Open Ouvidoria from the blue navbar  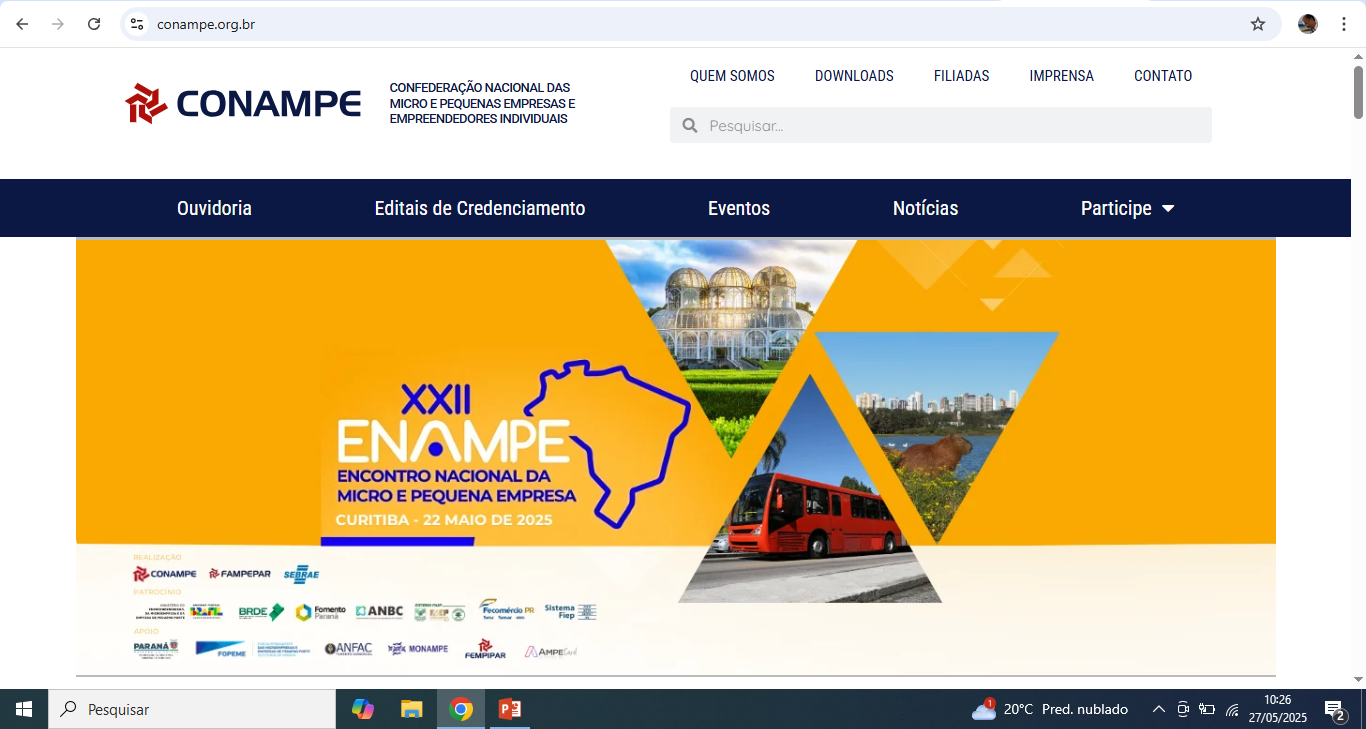pos(214,208)
